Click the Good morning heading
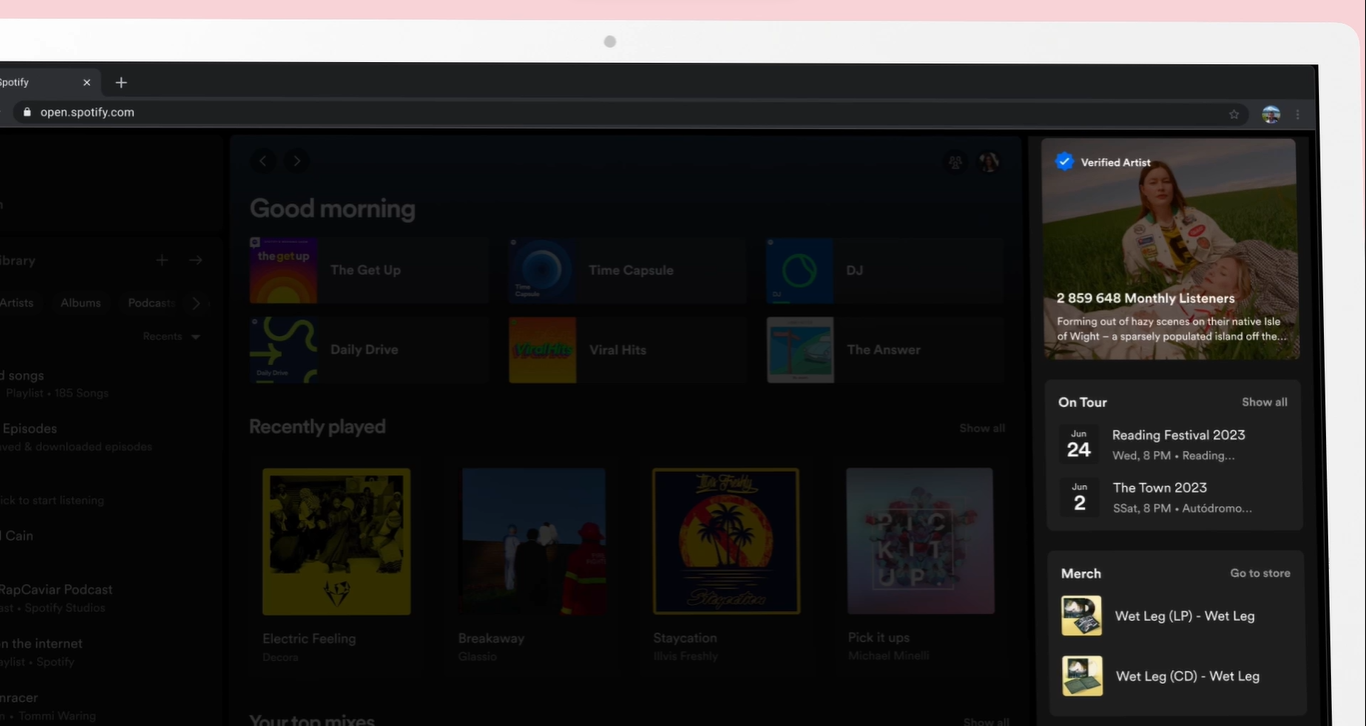 332,208
